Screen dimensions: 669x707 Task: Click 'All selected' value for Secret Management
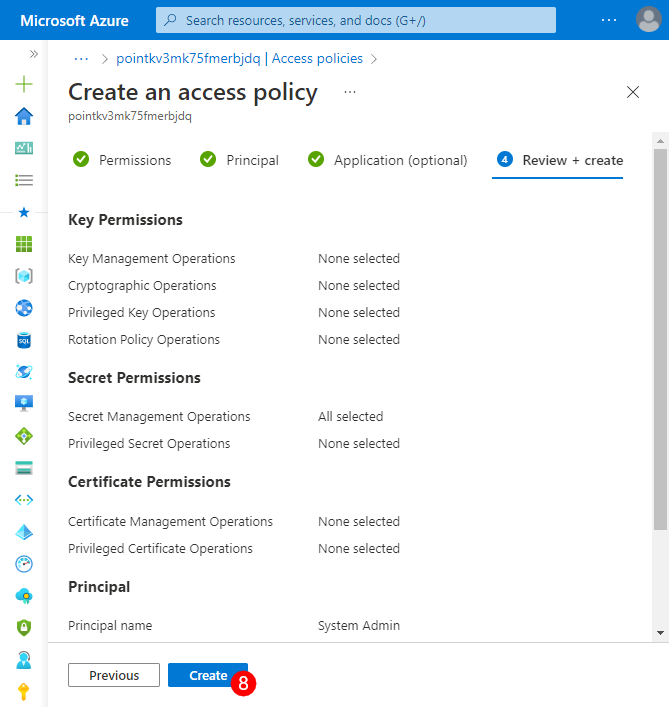[x=351, y=417]
